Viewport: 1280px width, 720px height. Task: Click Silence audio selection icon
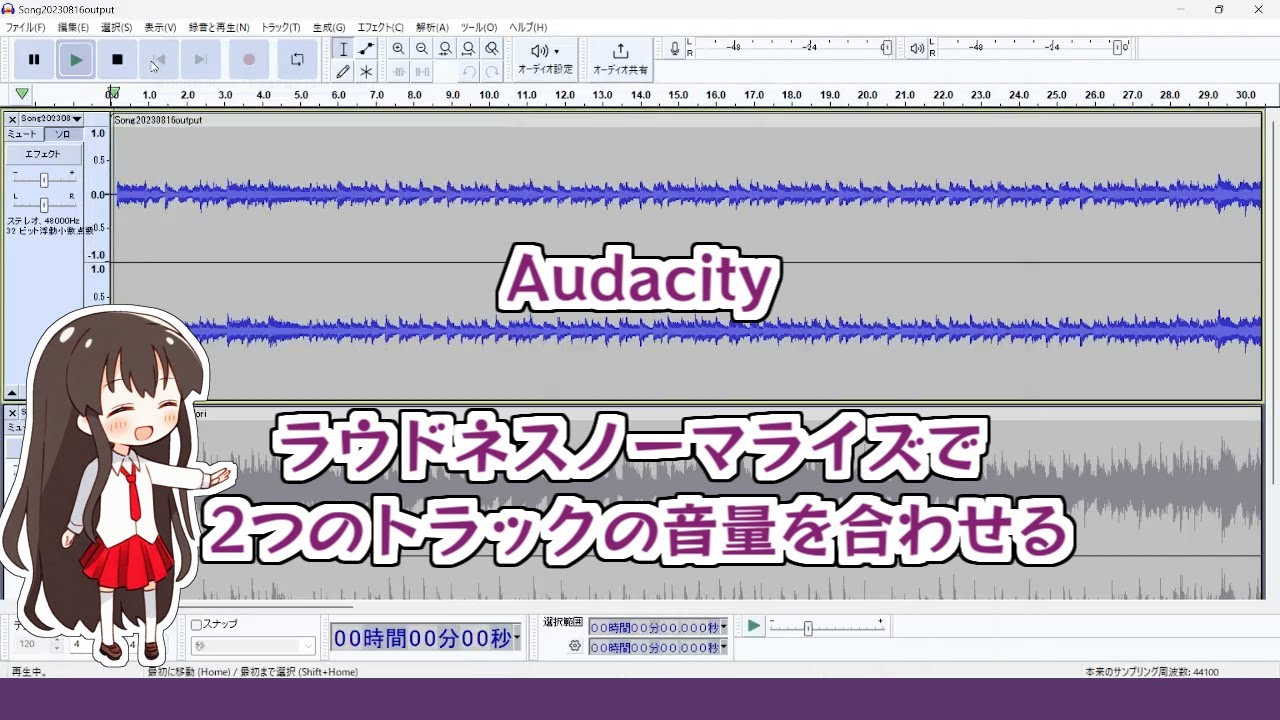coord(422,71)
